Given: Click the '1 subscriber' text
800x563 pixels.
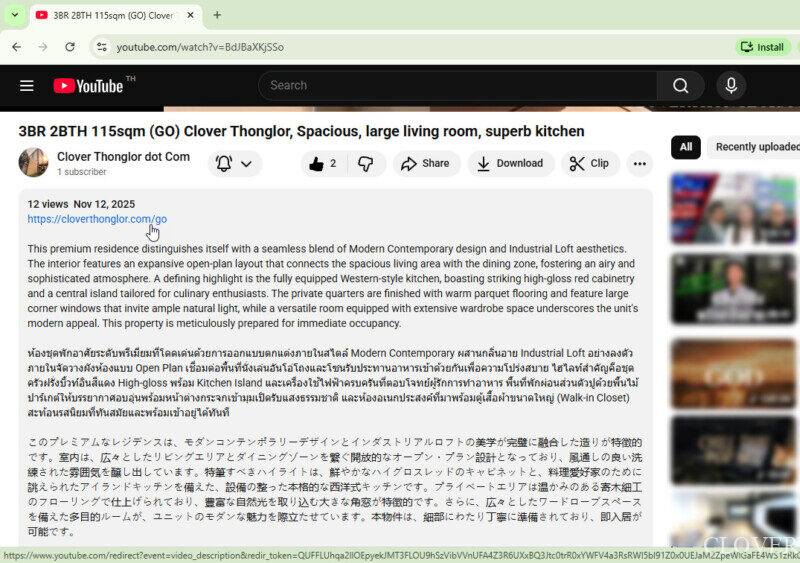Looking at the screenshot, I should pos(82,172).
